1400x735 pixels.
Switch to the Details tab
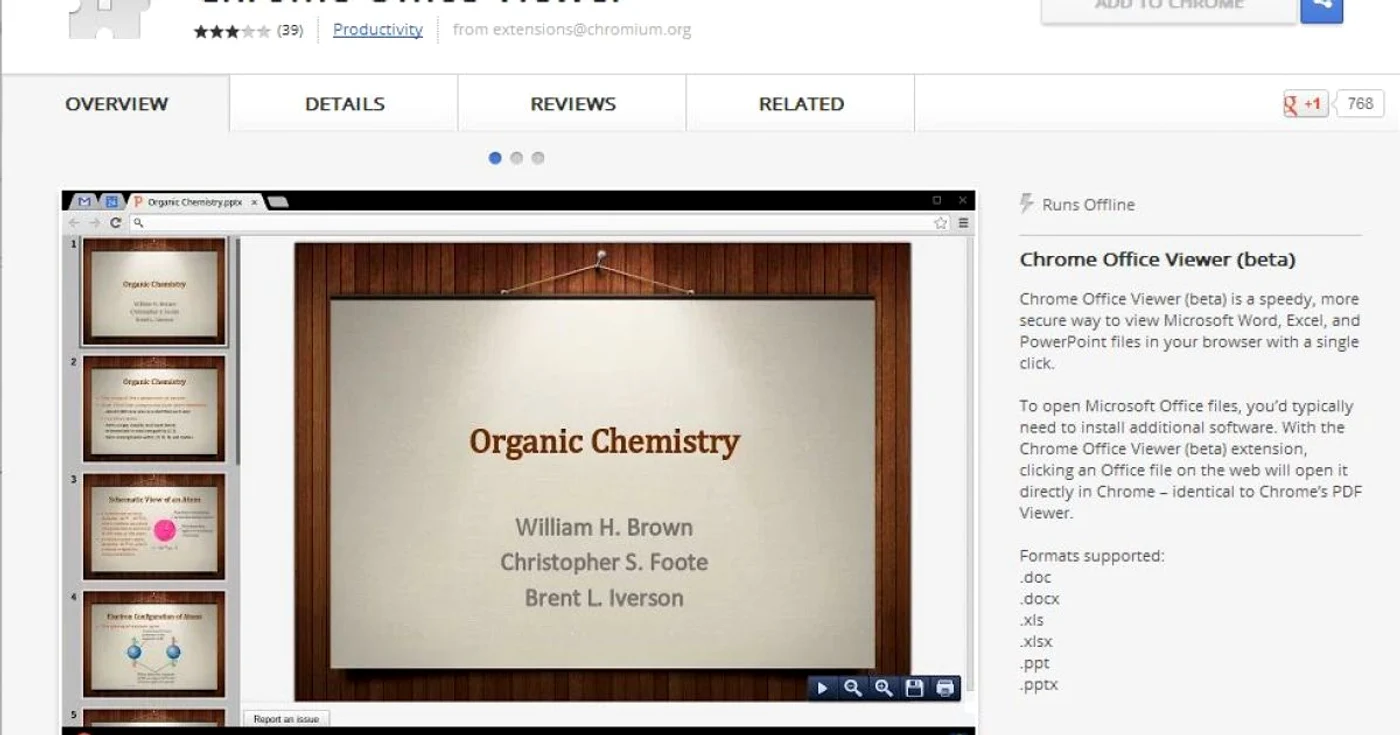click(x=344, y=104)
